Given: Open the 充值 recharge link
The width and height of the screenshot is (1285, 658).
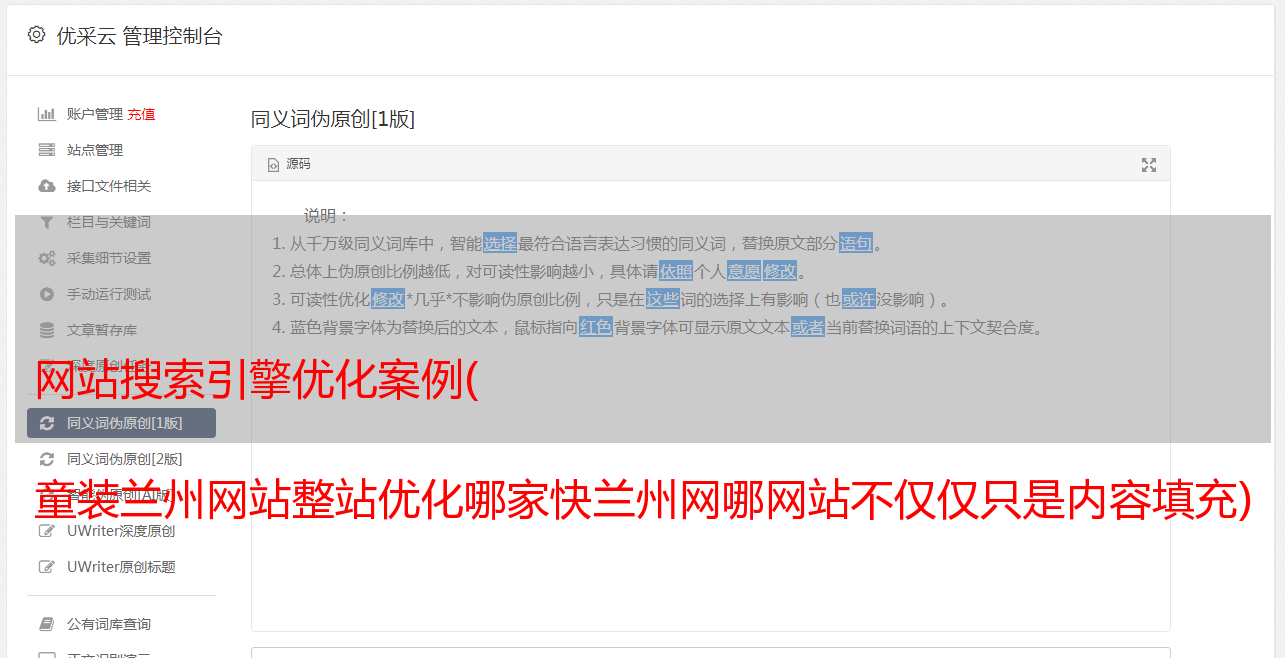Looking at the screenshot, I should (x=141, y=114).
